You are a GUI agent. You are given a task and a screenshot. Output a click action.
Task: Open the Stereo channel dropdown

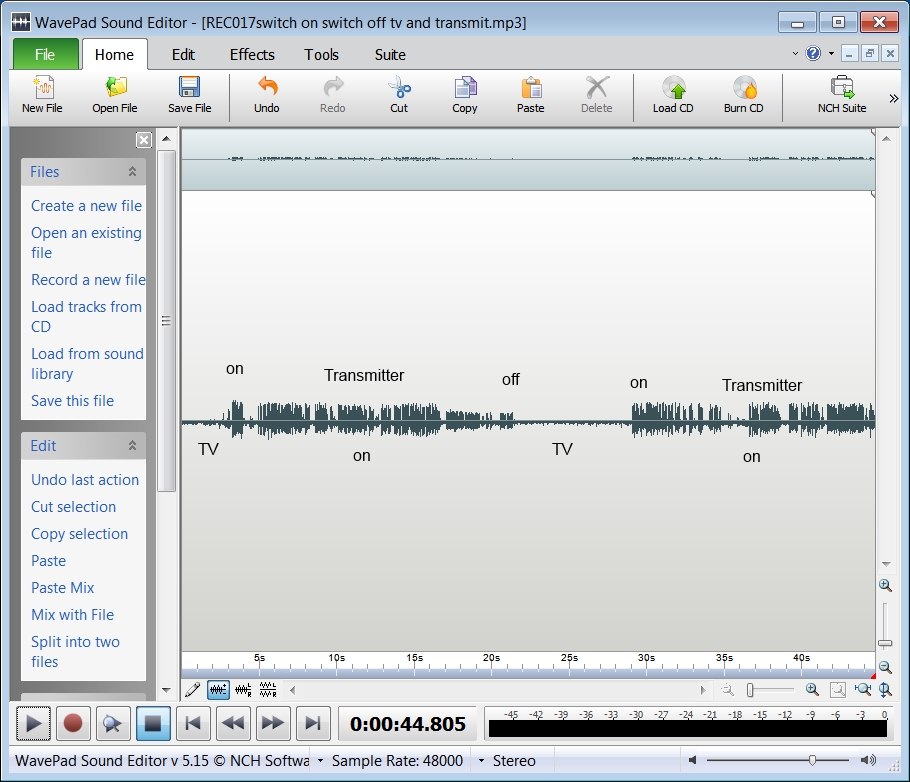click(x=481, y=761)
